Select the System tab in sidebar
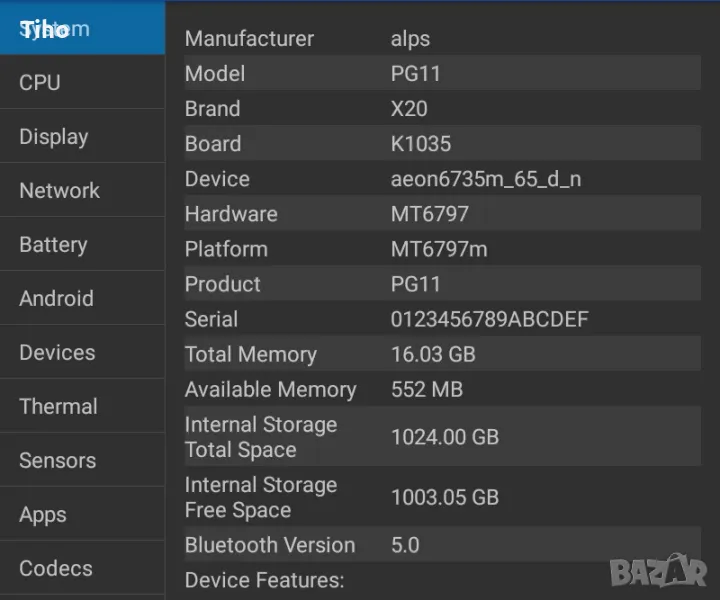The image size is (720, 600). click(82, 29)
